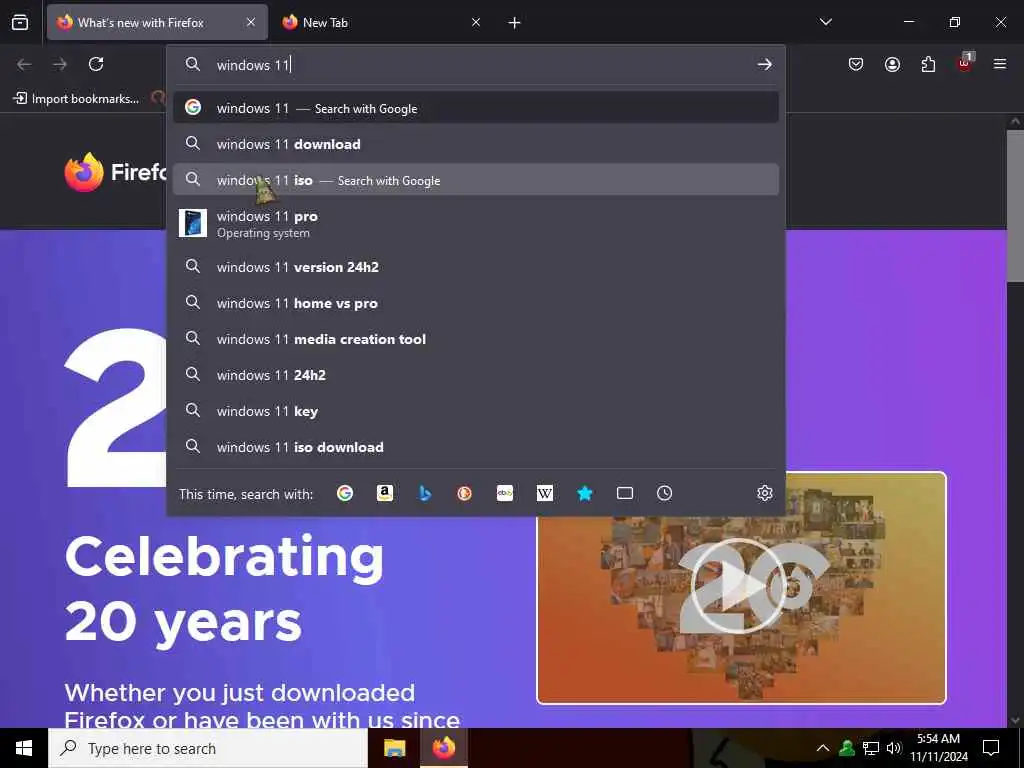Click the Firefox taskbar icon
This screenshot has height=768, width=1024.
[443, 748]
